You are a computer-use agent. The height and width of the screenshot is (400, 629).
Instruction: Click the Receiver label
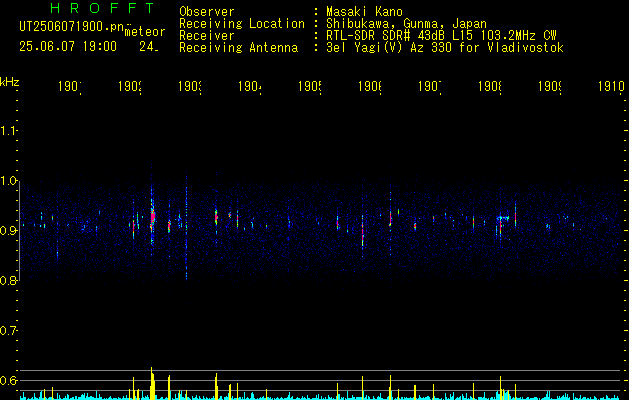207,36
